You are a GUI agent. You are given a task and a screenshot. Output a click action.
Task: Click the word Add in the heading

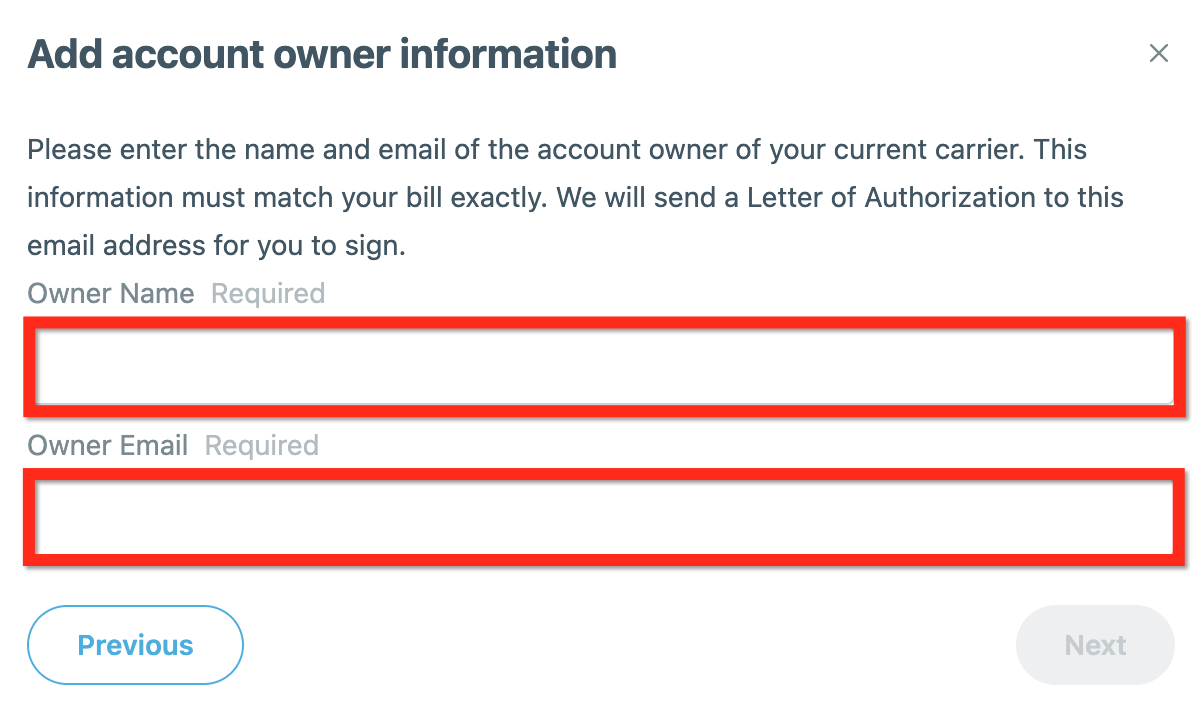(64, 54)
